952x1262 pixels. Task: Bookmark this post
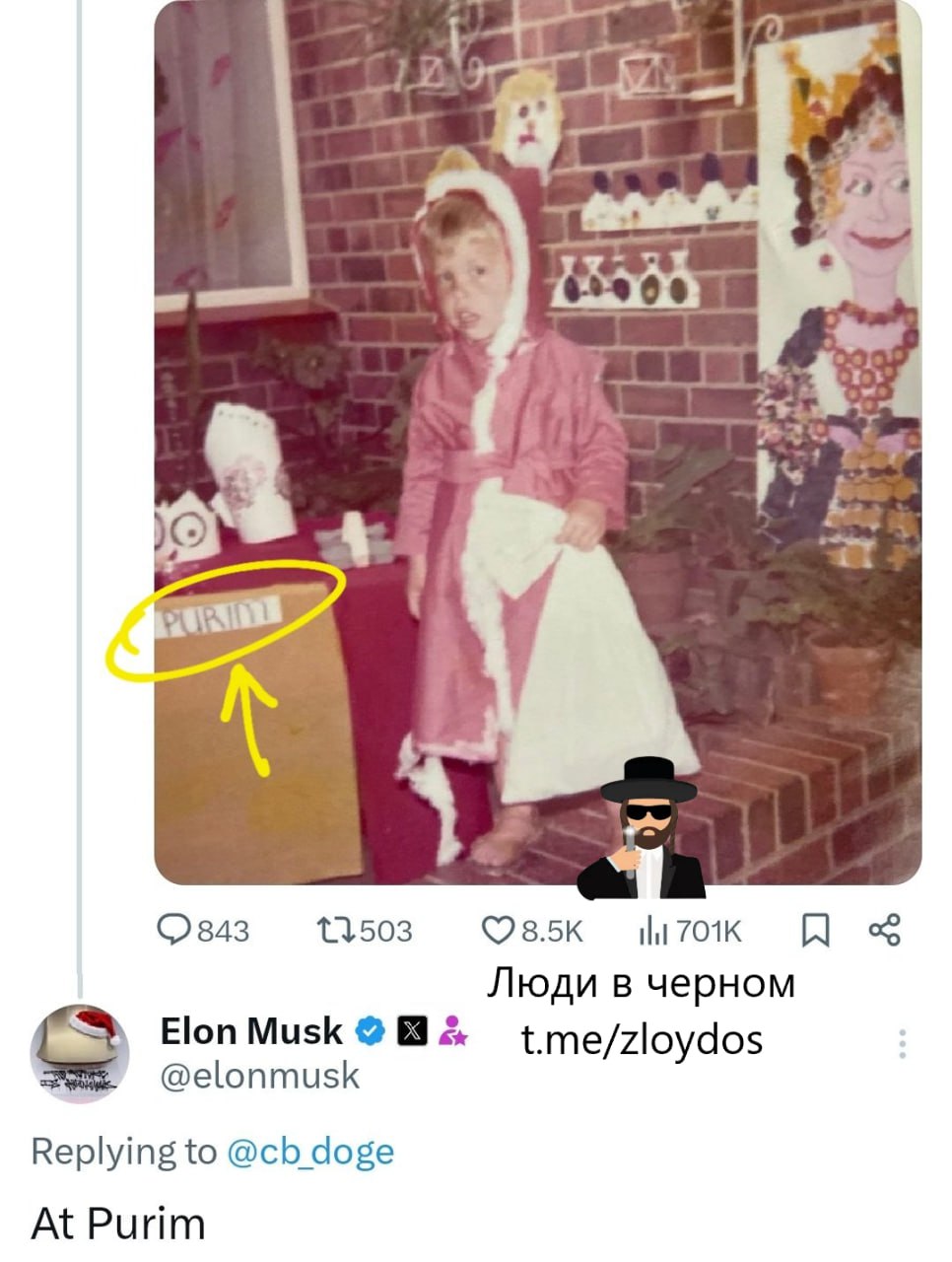click(x=813, y=931)
